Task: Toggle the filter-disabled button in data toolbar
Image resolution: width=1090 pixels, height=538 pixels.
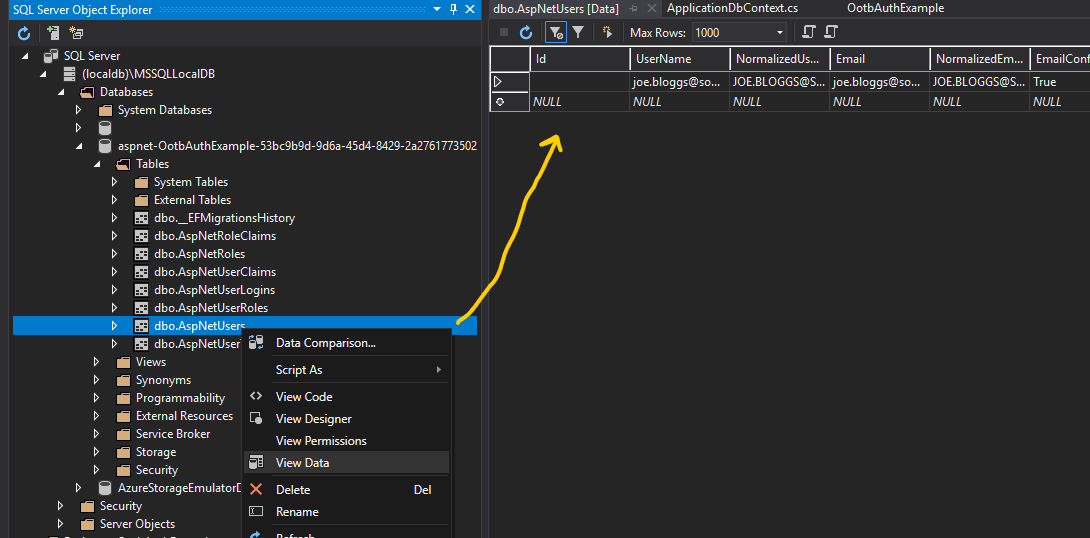Action: tap(556, 32)
